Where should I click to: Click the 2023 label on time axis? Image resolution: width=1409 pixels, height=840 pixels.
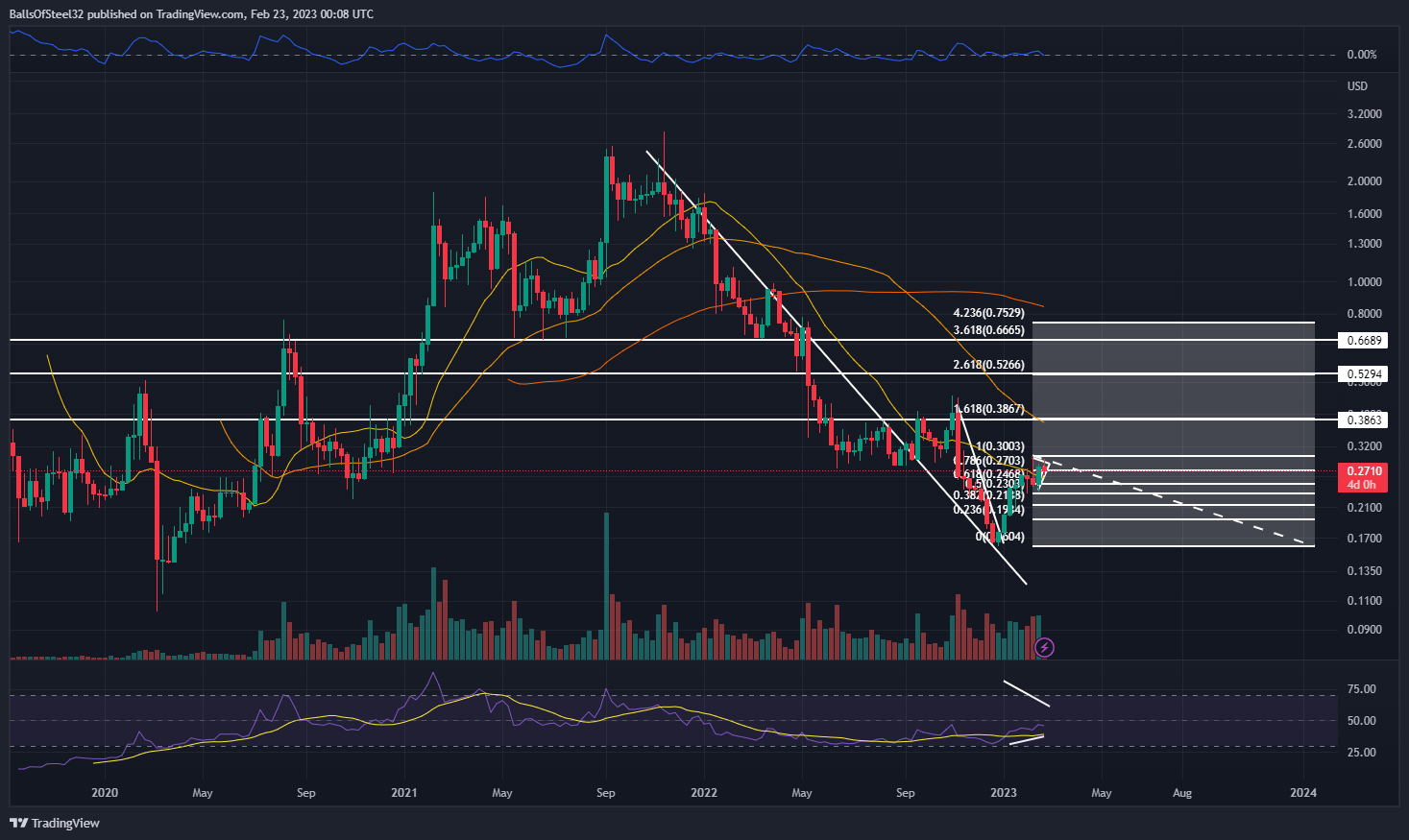(1004, 793)
